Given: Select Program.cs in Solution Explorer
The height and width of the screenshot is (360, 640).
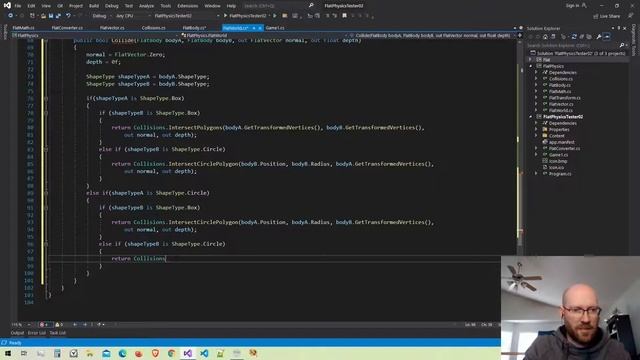Looking at the screenshot, I should click(560, 174).
